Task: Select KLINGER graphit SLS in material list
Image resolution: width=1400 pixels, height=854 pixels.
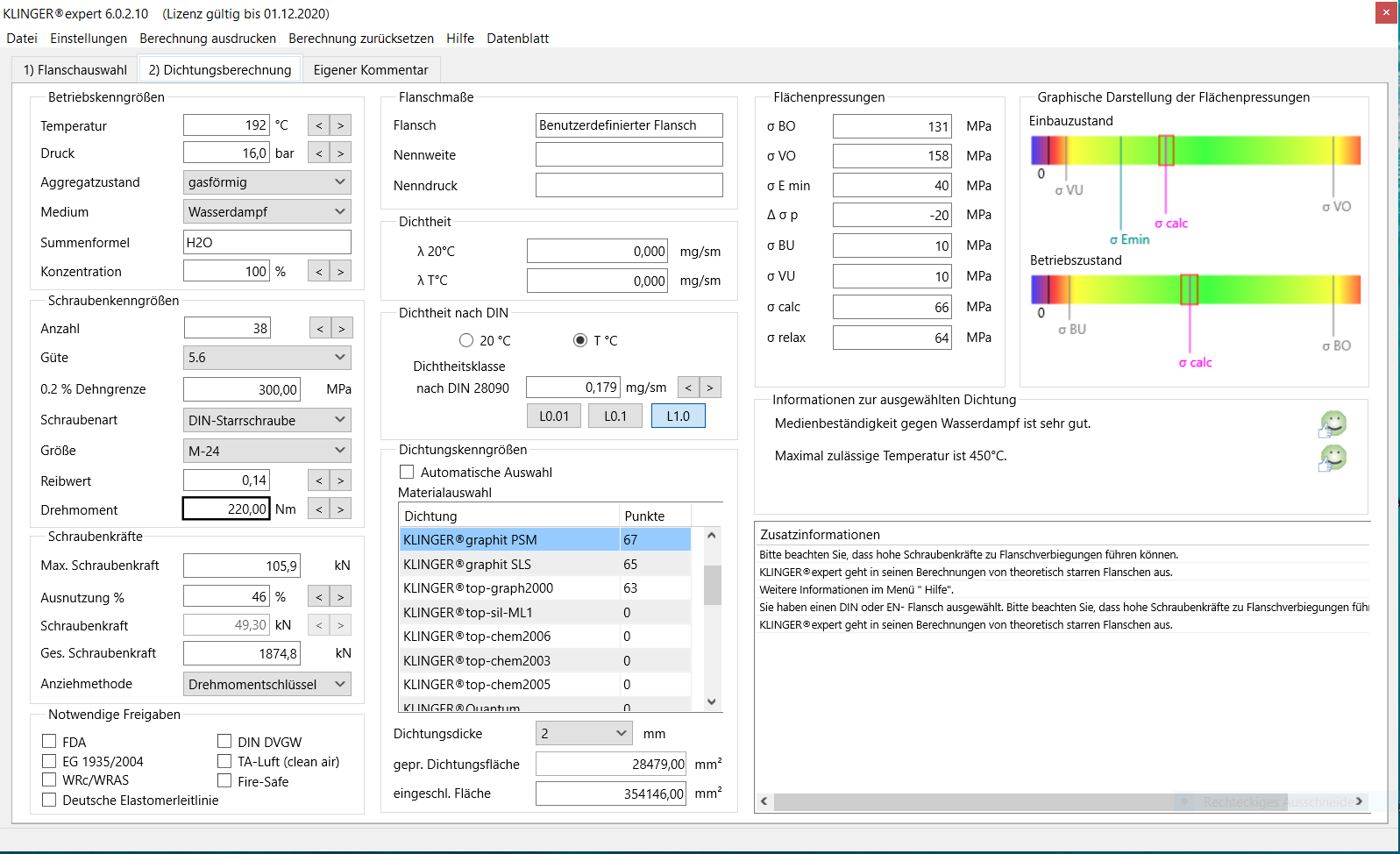Action: (545, 564)
